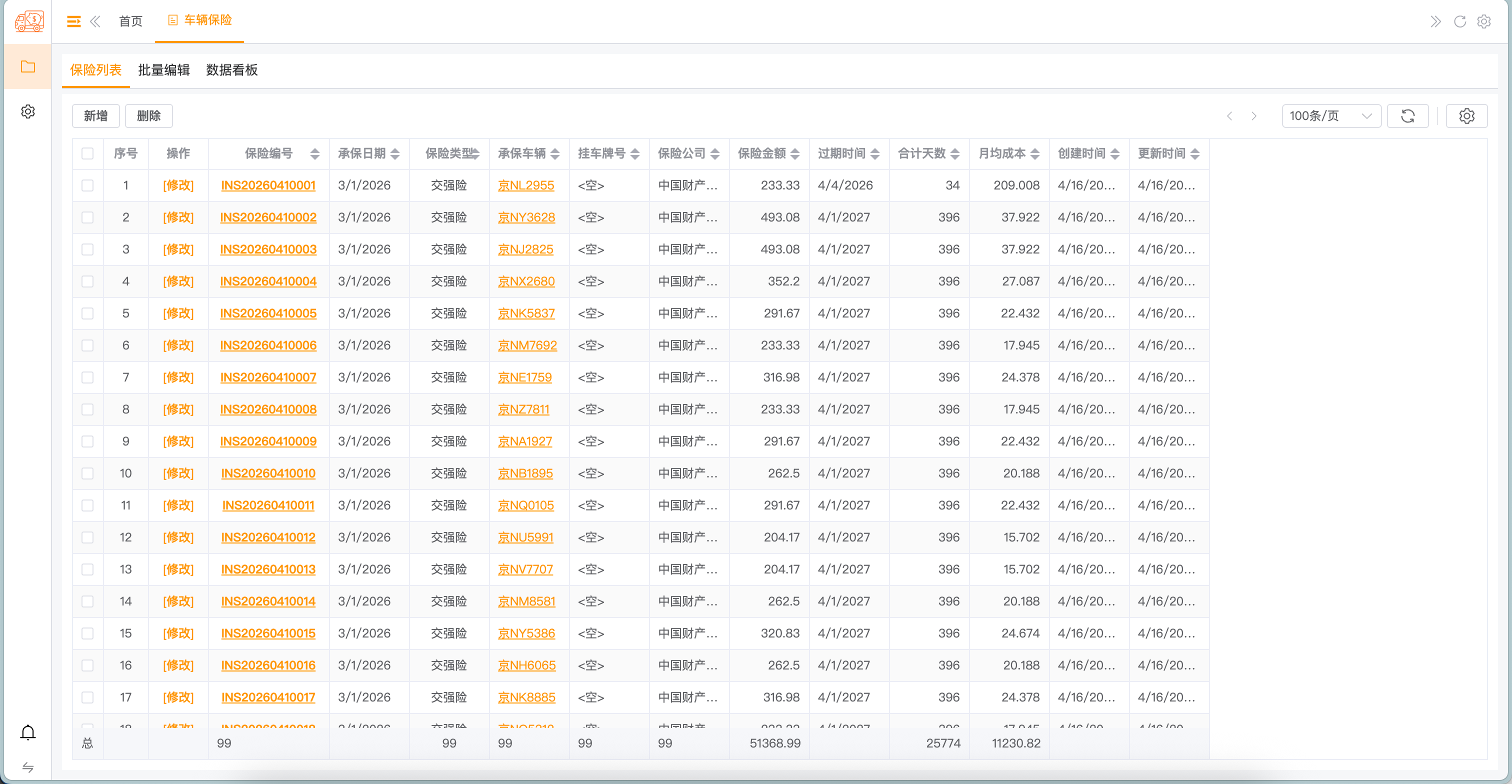The height and width of the screenshot is (784, 1512).
Task: Open the gear icon in left sidebar
Action: click(27, 111)
